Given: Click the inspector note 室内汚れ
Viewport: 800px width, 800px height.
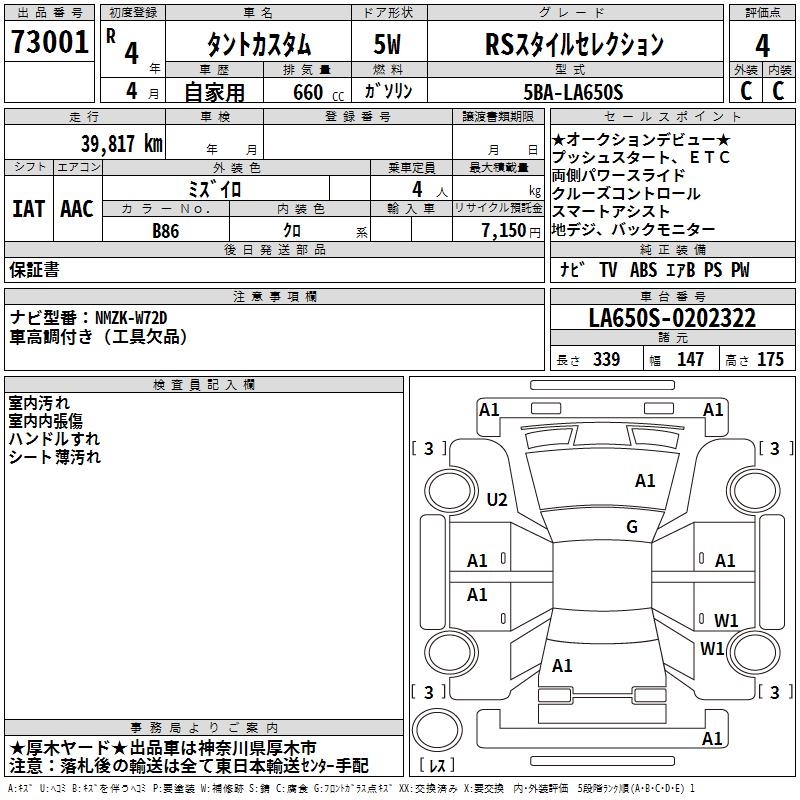Looking at the screenshot, I should tap(39, 403).
